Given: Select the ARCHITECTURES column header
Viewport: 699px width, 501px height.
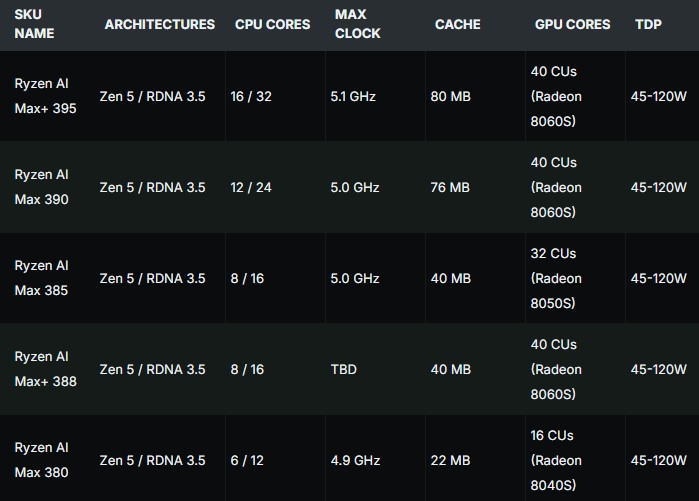Looking at the screenshot, I should point(159,24).
